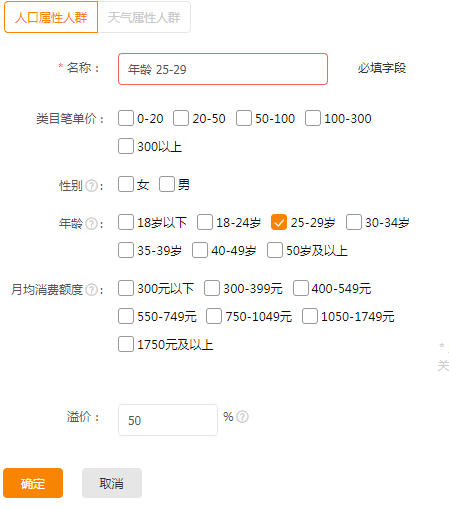Click the 溢价 percentage input box
This screenshot has width=449, height=509.
(x=168, y=420)
